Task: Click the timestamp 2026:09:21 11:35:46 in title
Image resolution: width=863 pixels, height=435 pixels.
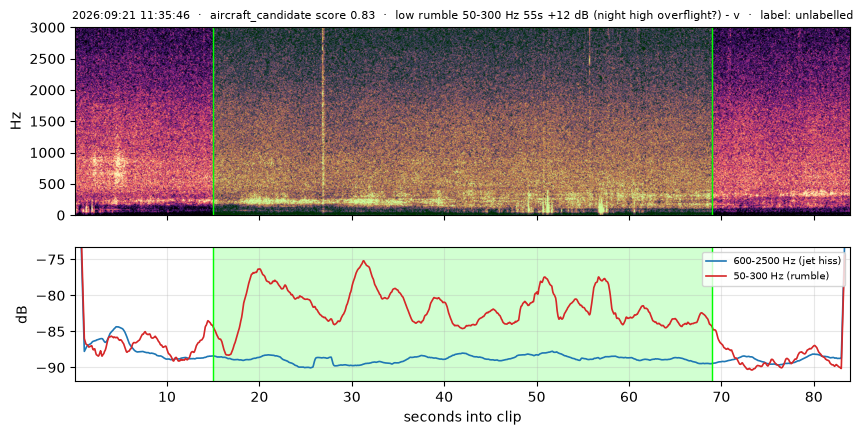Action: [130, 15]
